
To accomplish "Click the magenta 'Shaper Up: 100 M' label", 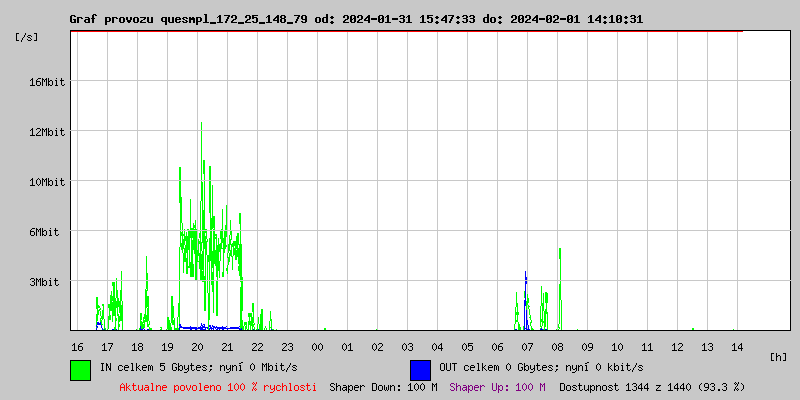I will (x=497, y=386).
